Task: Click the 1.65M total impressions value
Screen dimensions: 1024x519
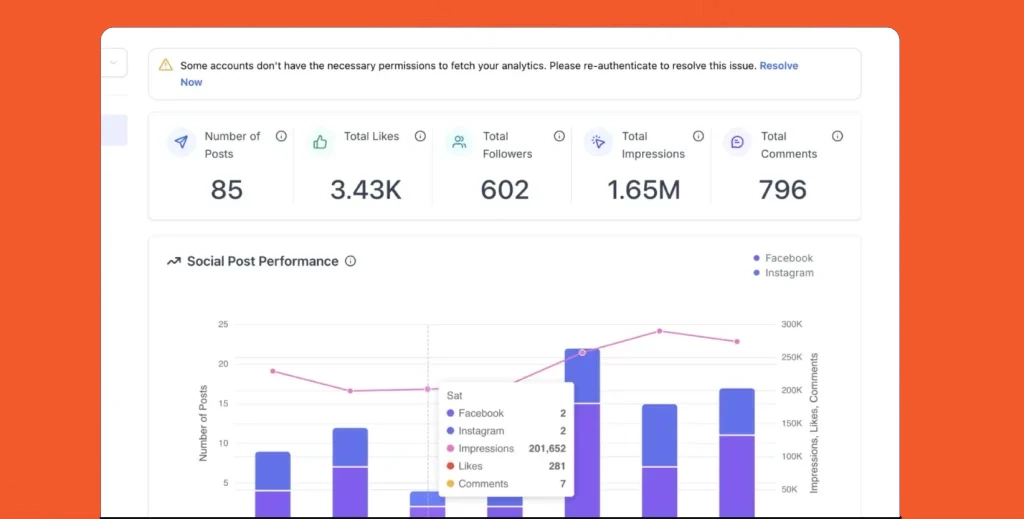Action: pos(644,190)
